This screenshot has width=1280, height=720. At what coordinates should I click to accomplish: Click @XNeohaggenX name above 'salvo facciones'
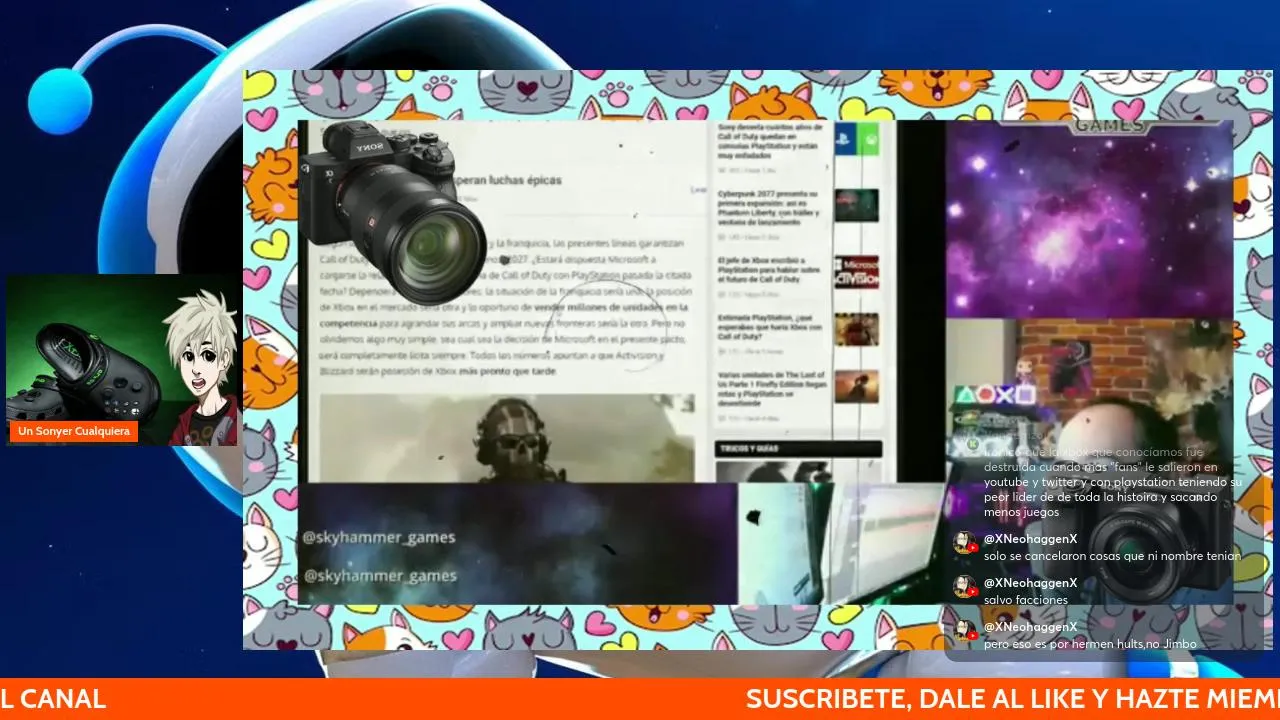(x=1030, y=583)
